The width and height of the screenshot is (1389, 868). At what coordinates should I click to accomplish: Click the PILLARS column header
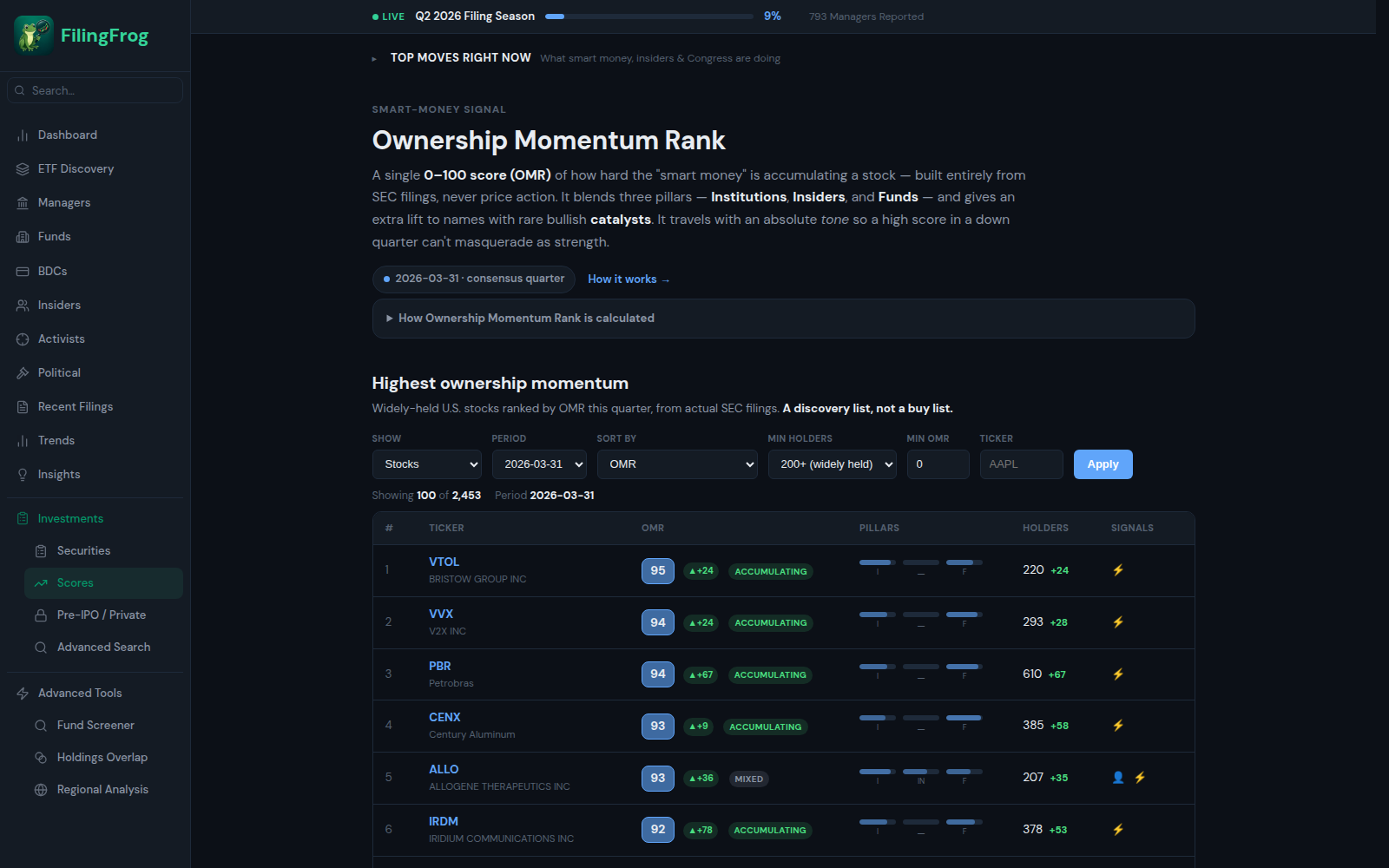click(x=879, y=529)
